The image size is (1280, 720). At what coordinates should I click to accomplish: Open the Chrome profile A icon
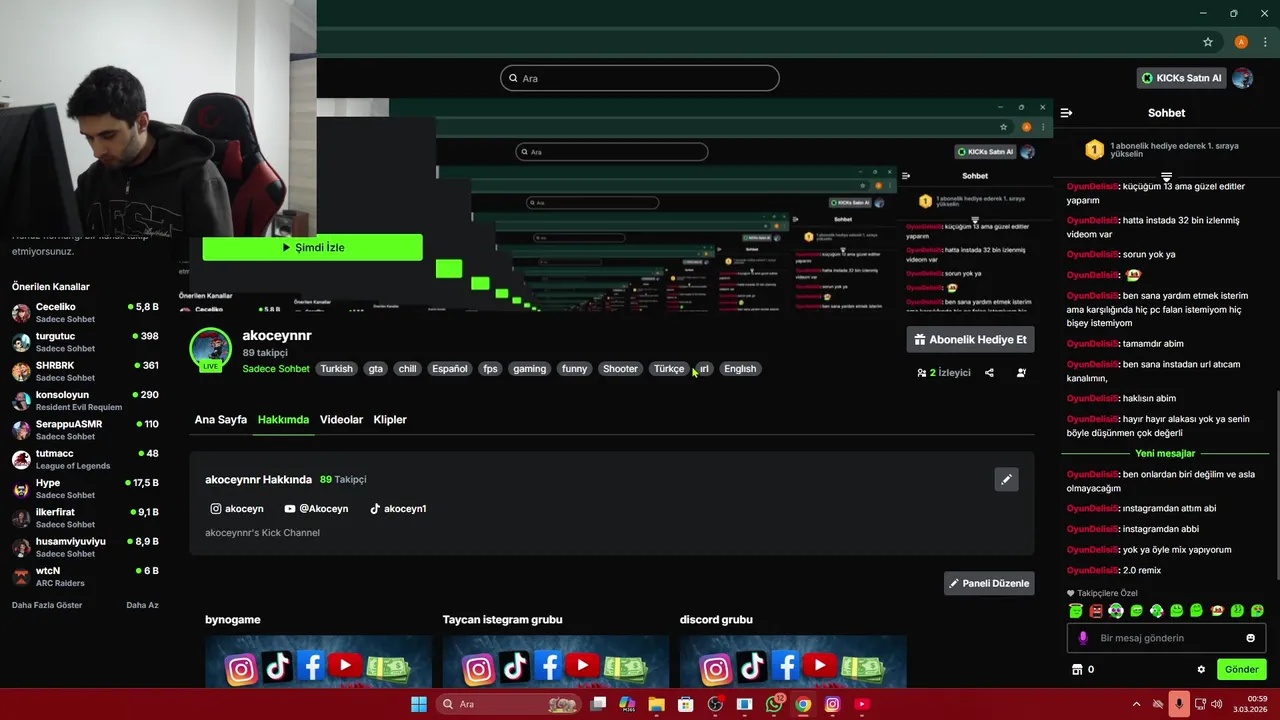pyautogui.click(x=1241, y=42)
